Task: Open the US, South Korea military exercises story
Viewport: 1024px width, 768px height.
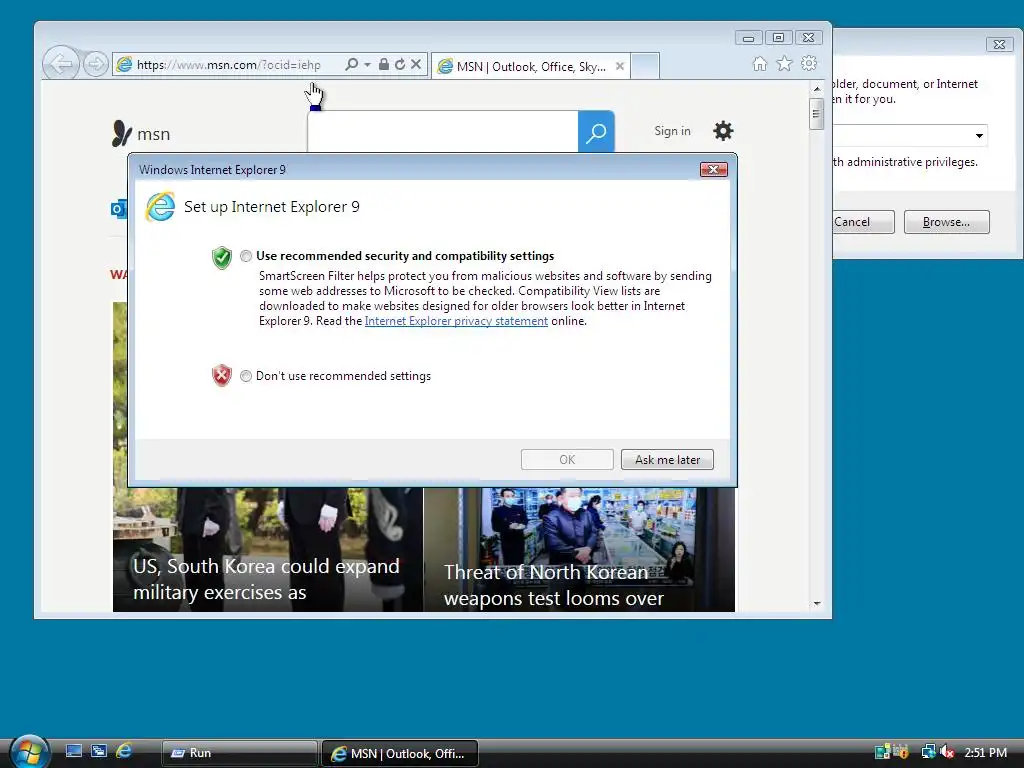Action: 266,579
